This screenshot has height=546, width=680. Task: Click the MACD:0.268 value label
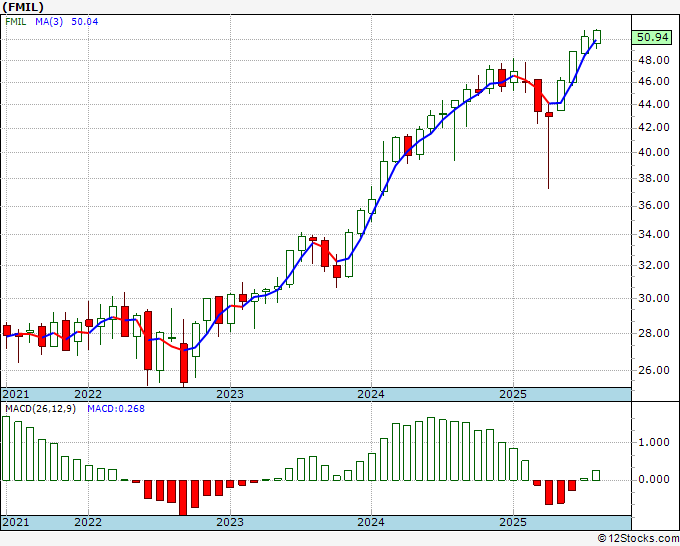pyautogui.click(x=116, y=409)
